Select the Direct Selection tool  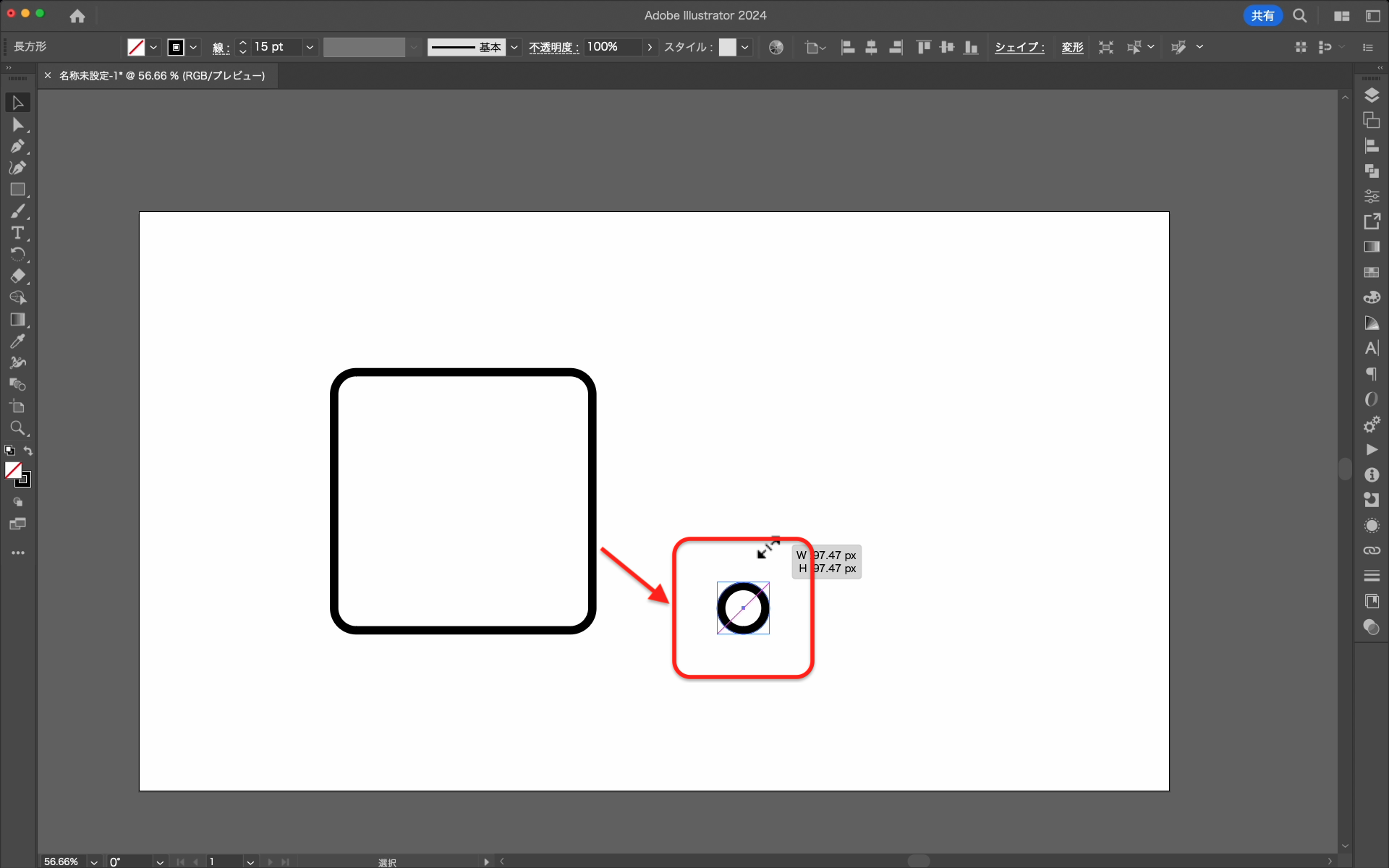tap(17, 124)
